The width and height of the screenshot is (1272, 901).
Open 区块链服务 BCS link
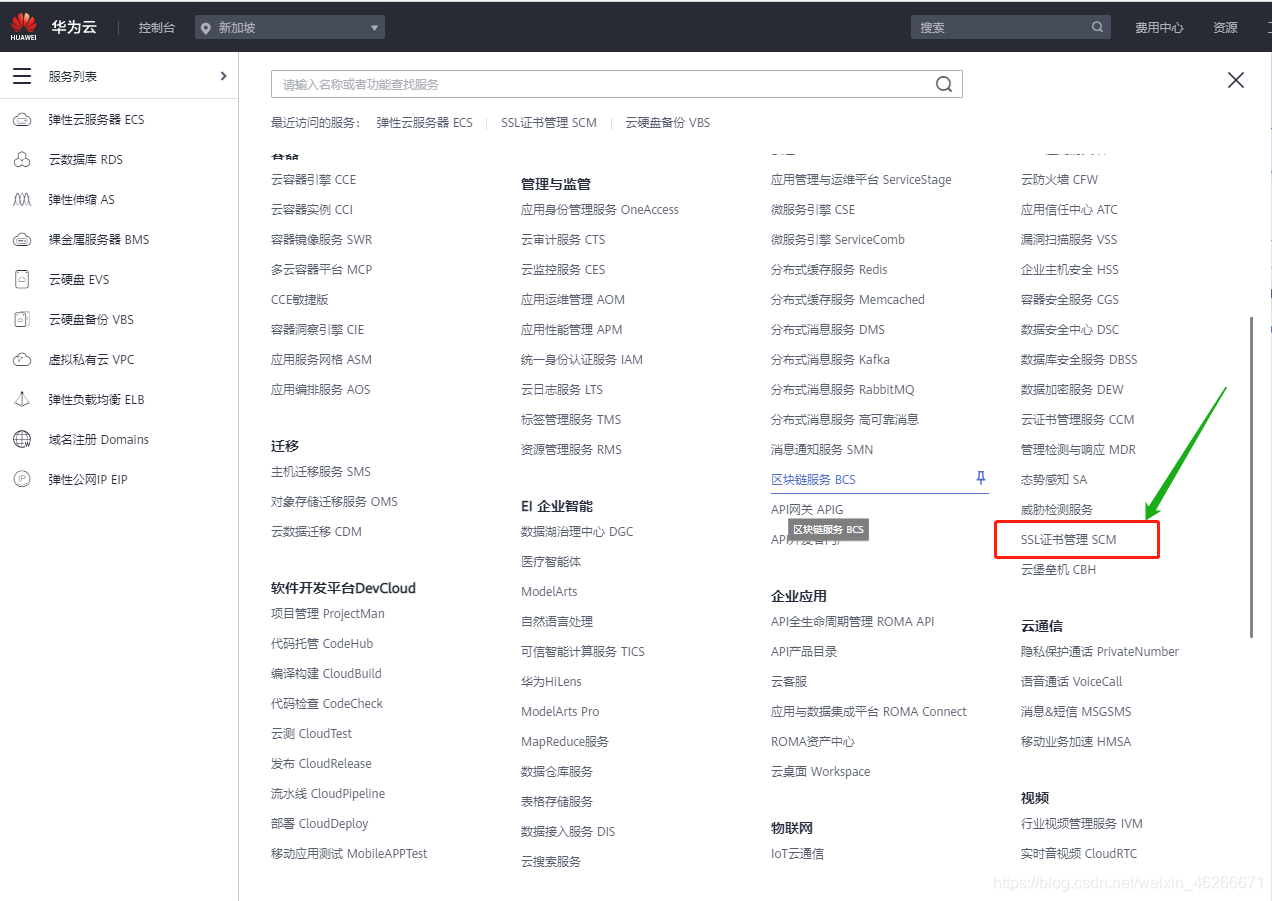click(x=813, y=480)
